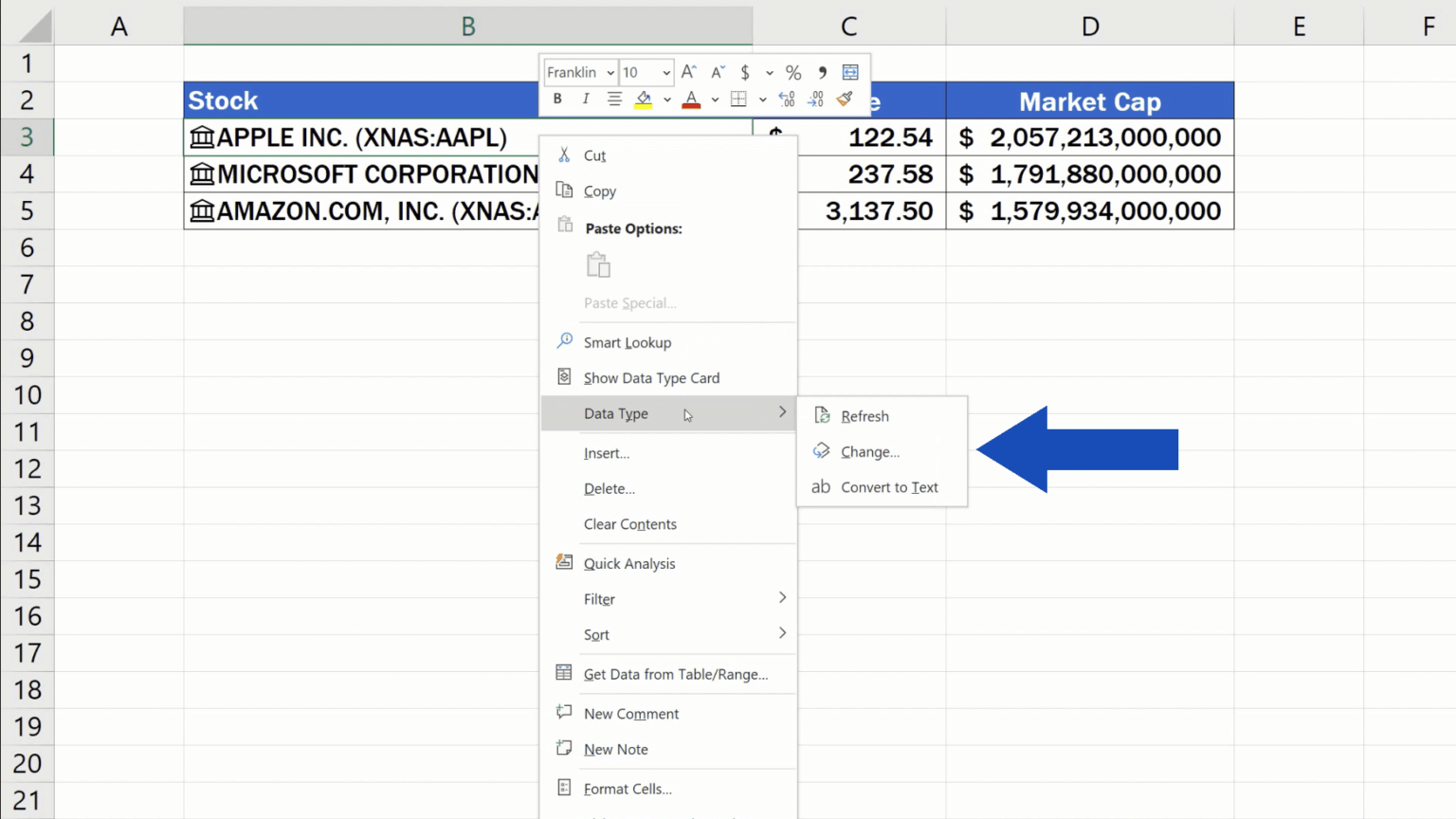Image resolution: width=1456 pixels, height=819 pixels.
Task: Click the bank icon beside APPLE INC.
Action: click(201, 136)
